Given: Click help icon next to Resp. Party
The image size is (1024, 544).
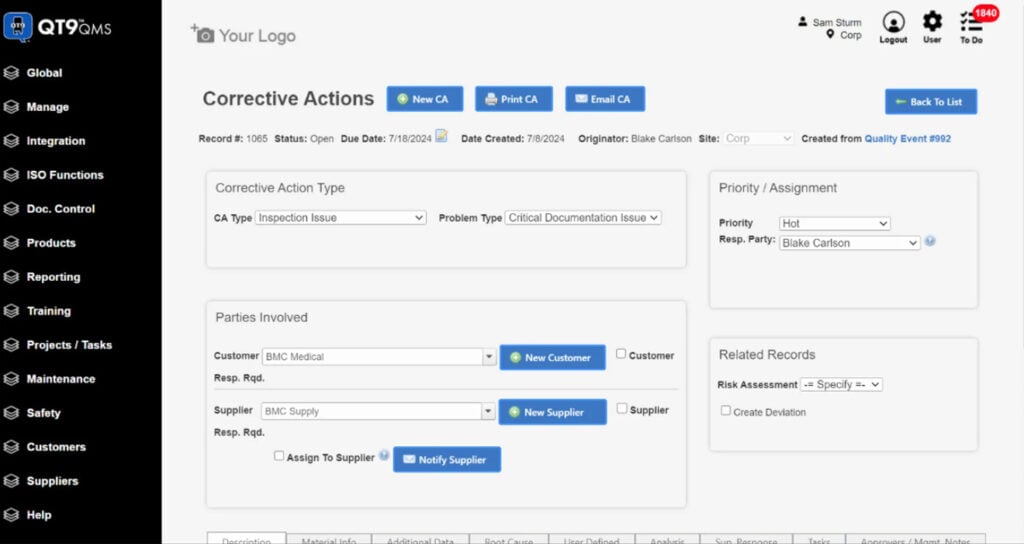Looking at the screenshot, I should pos(930,241).
